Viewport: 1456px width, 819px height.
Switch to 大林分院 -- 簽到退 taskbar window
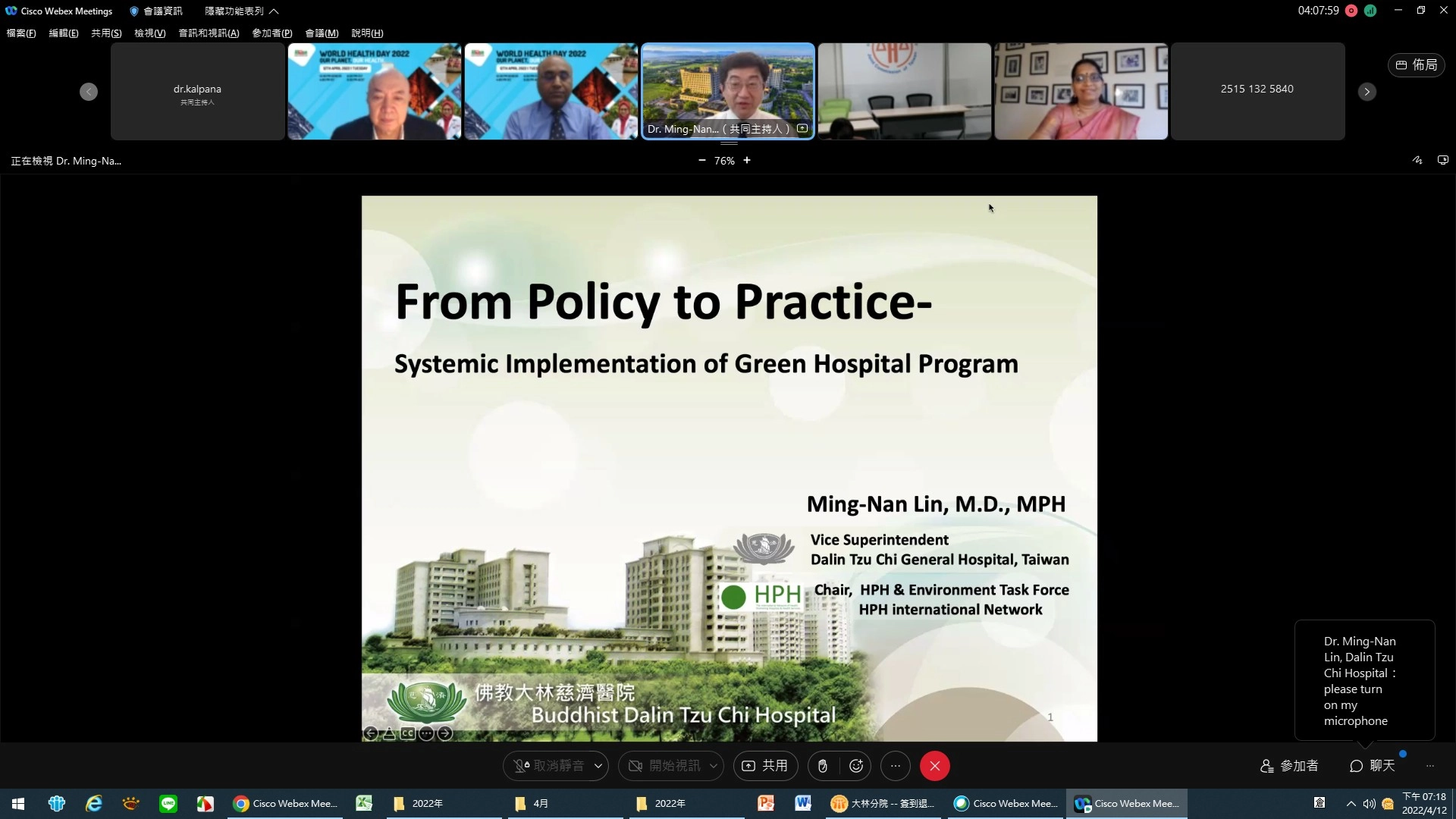(883, 804)
